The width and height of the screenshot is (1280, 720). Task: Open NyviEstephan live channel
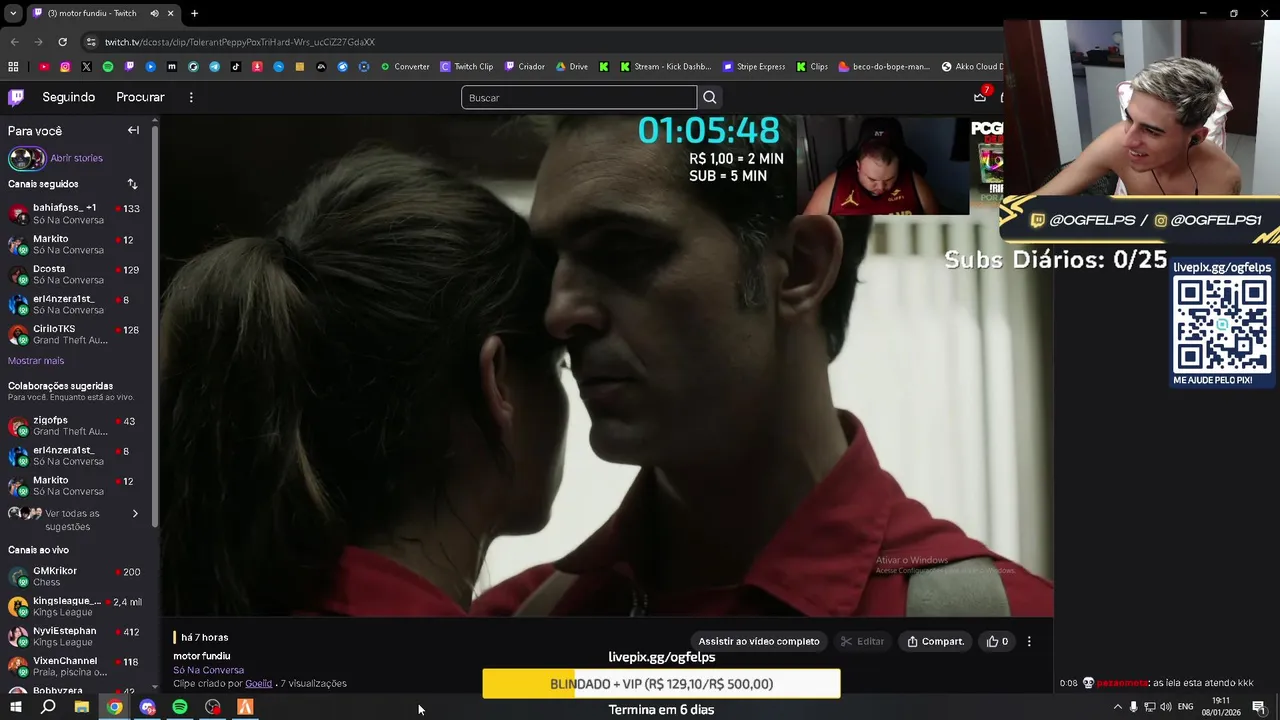[x=75, y=637]
